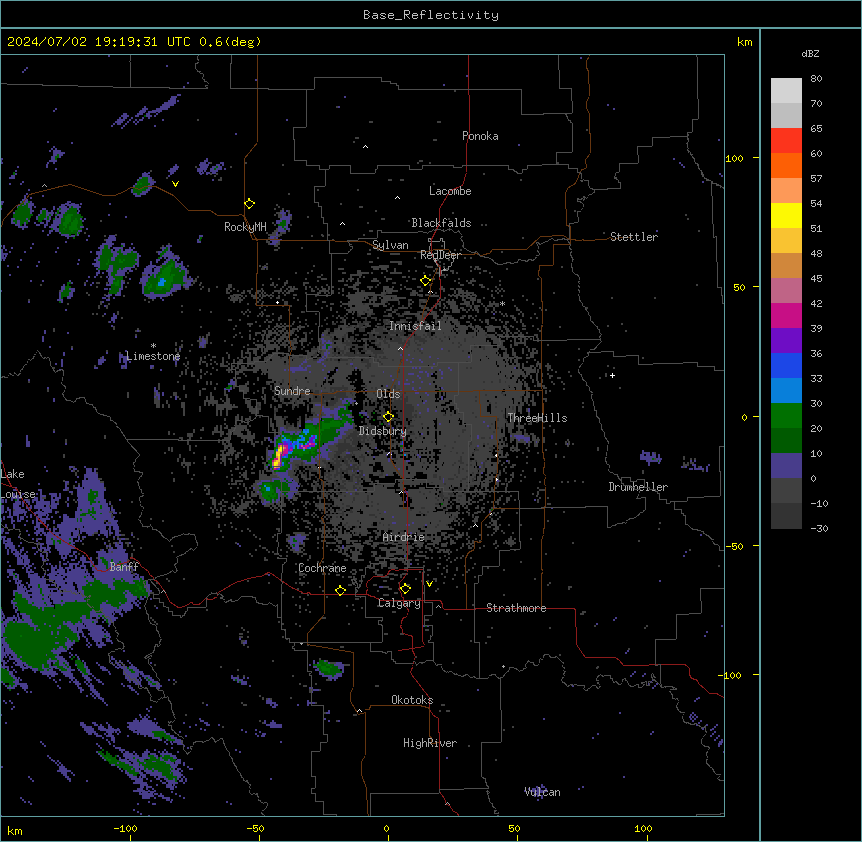Click the Okotoks map label
Image resolution: width=862 pixels, height=842 pixels.
tap(412, 700)
